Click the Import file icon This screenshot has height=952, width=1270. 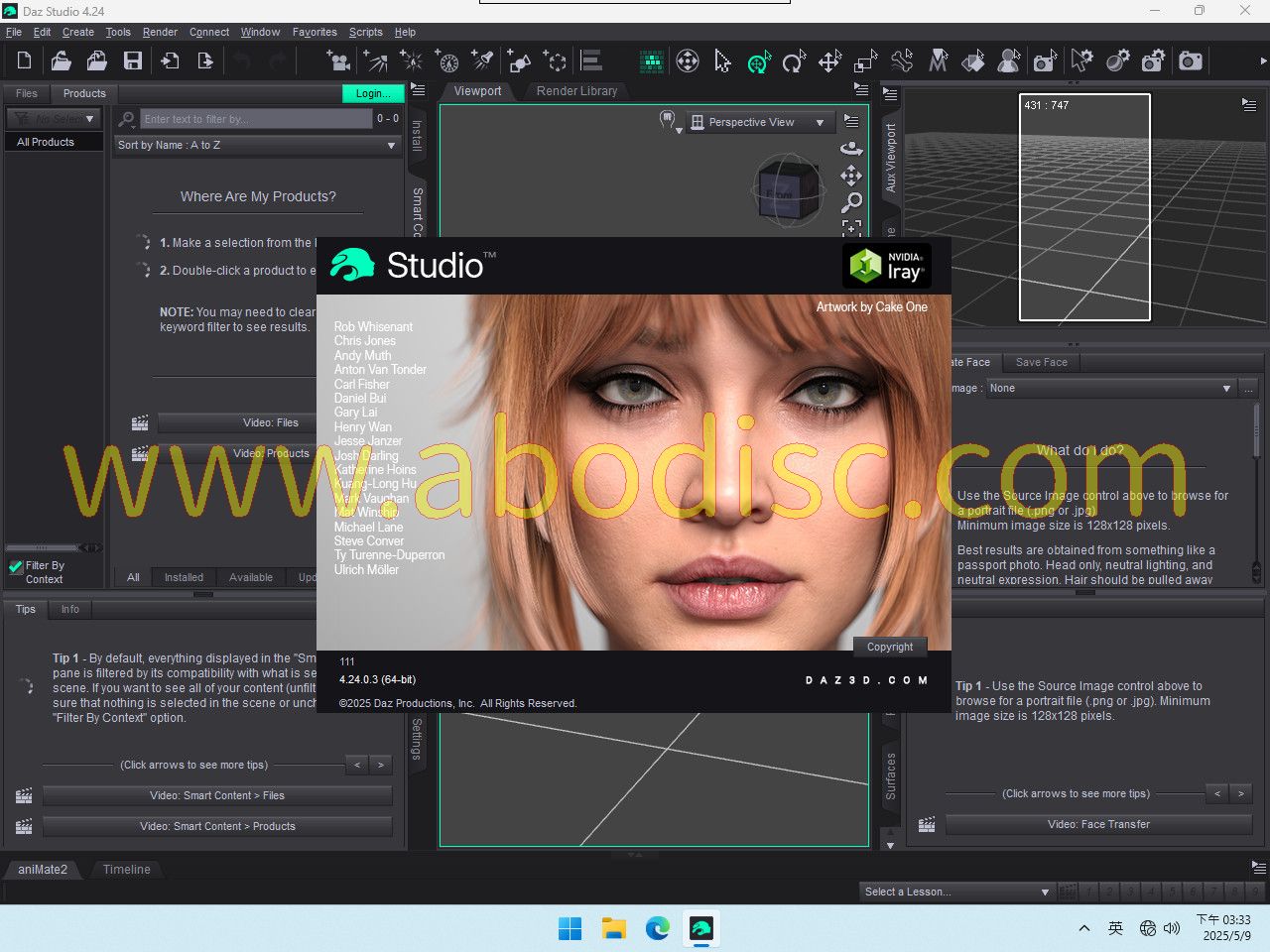click(x=170, y=61)
